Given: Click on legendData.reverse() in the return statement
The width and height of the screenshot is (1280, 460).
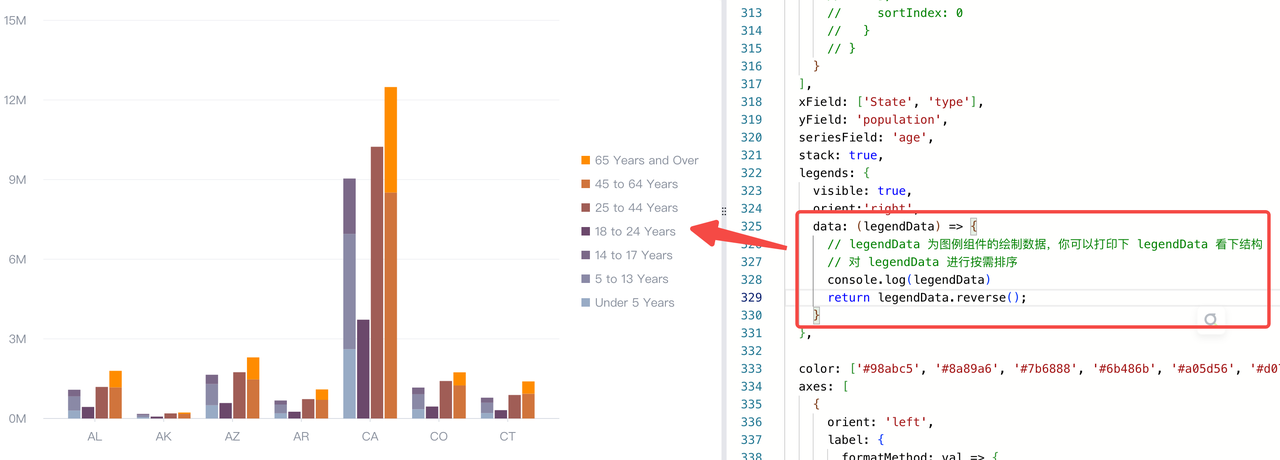Looking at the screenshot, I should (951, 297).
